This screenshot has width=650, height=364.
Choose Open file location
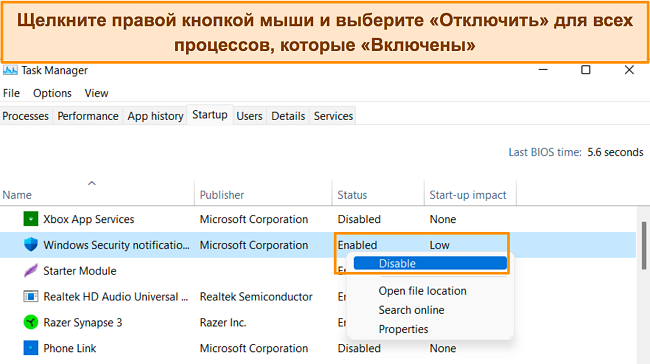(422, 291)
